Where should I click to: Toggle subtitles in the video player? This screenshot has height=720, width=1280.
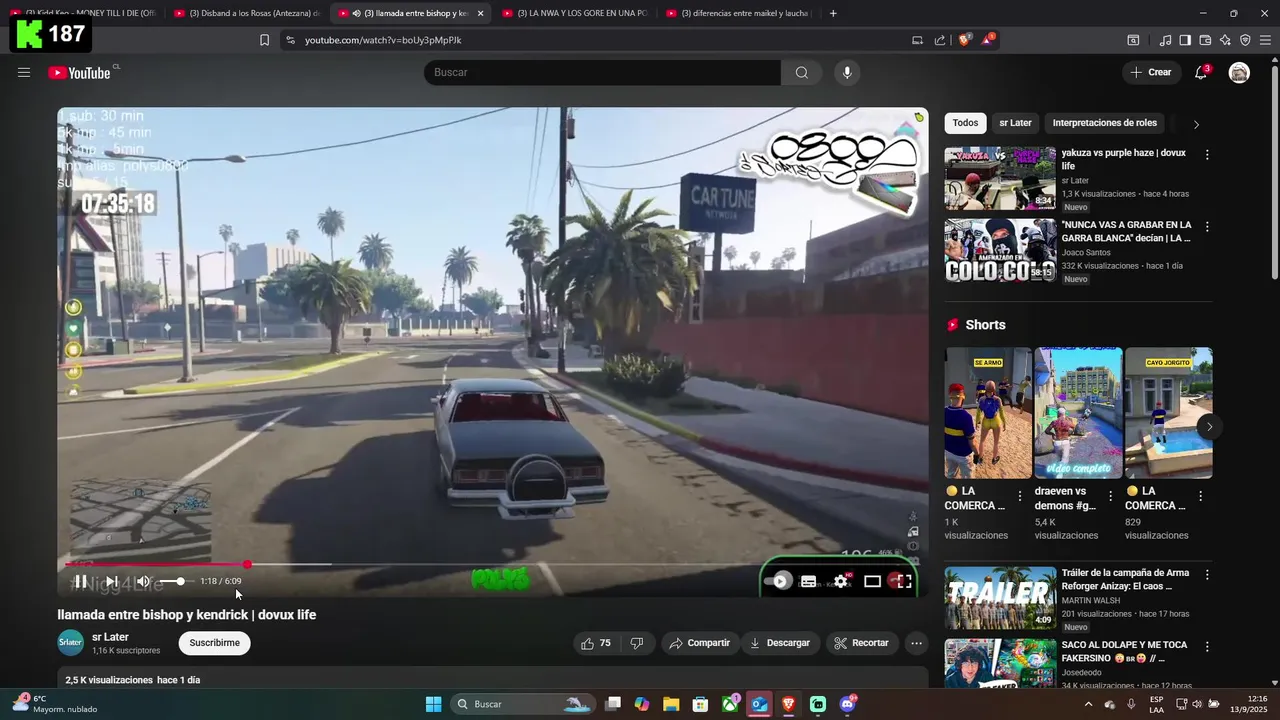click(809, 581)
